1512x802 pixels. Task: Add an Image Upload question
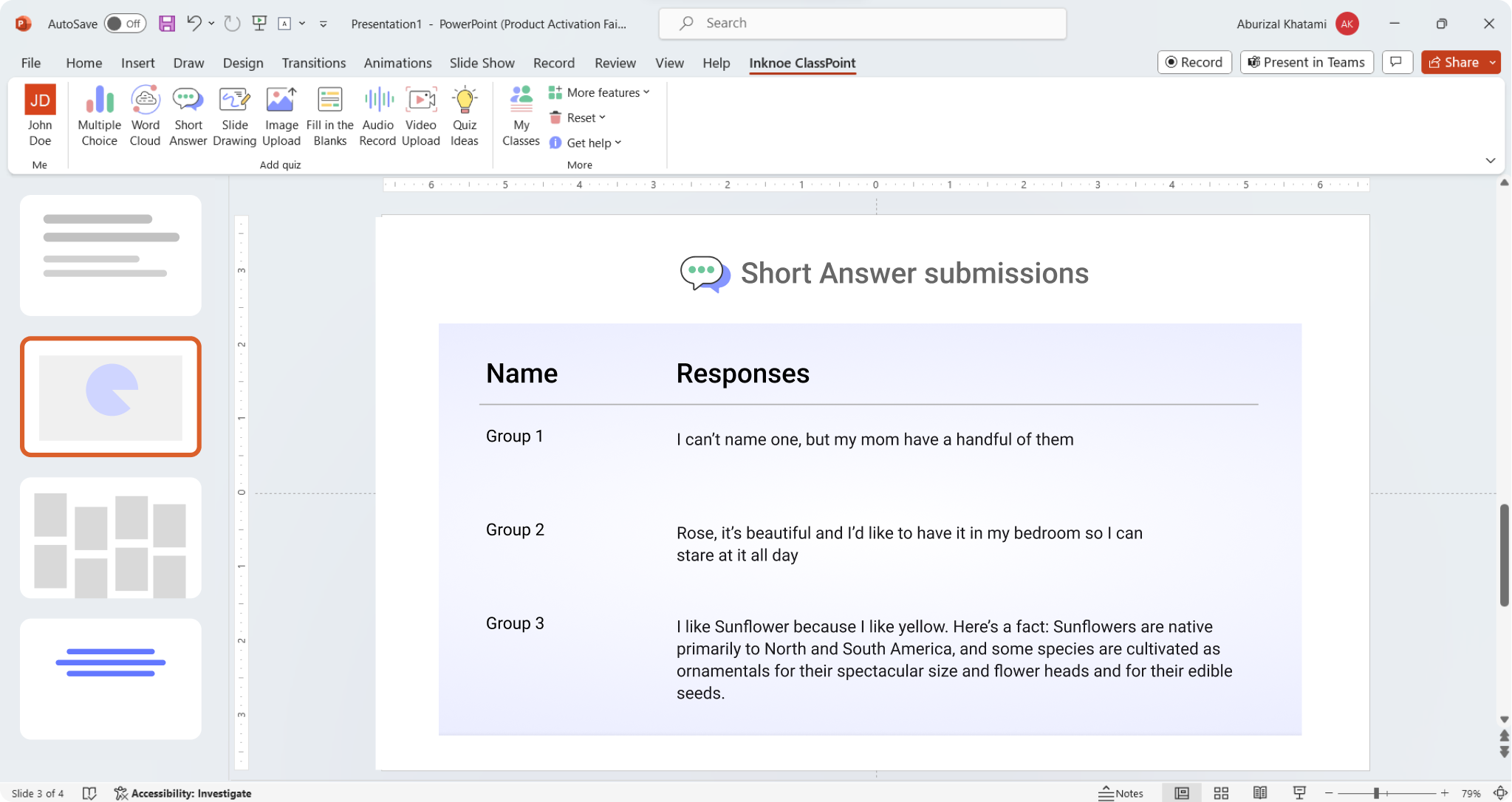[x=281, y=114]
